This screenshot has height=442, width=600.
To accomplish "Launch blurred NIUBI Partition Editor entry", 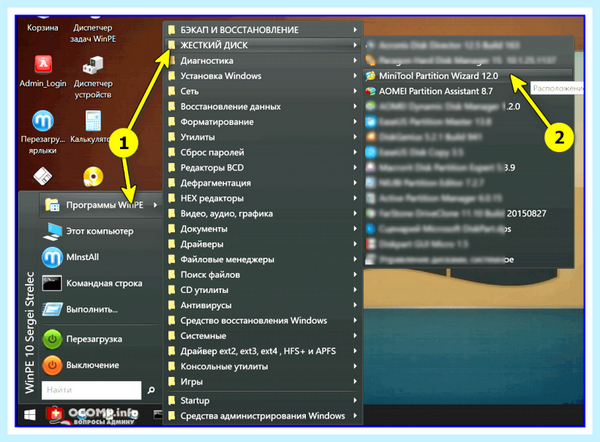I will click(468, 183).
